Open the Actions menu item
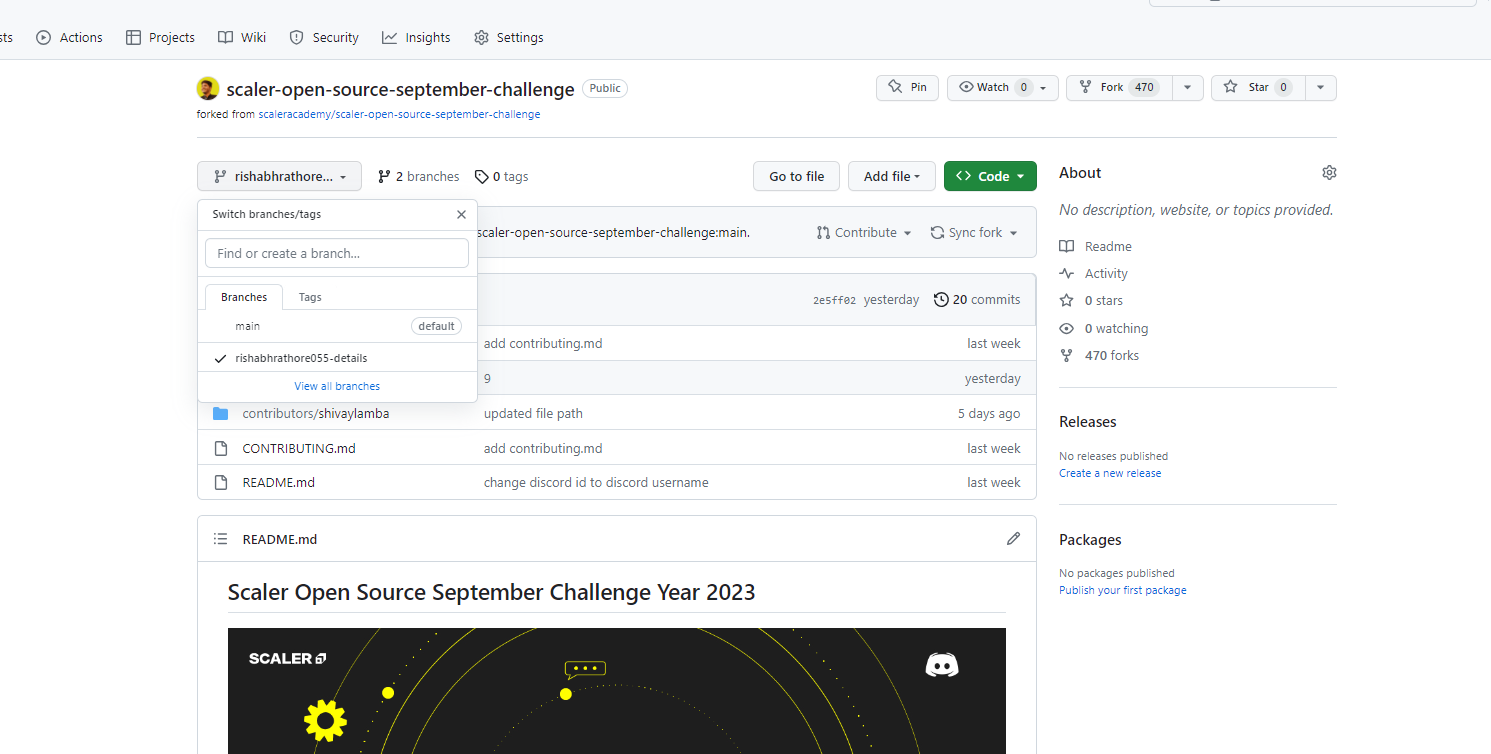 tap(69, 37)
